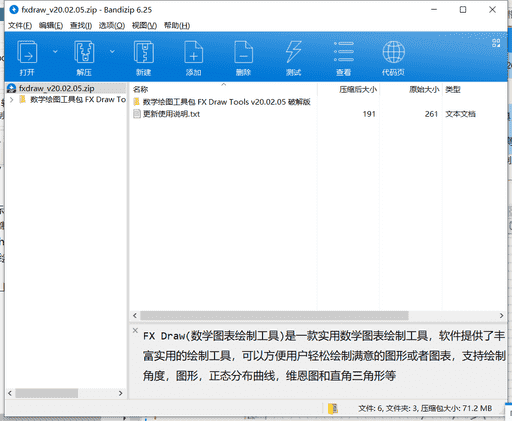
Task: Click the tree panel scroll right arrow
Action: pos(121,393)
